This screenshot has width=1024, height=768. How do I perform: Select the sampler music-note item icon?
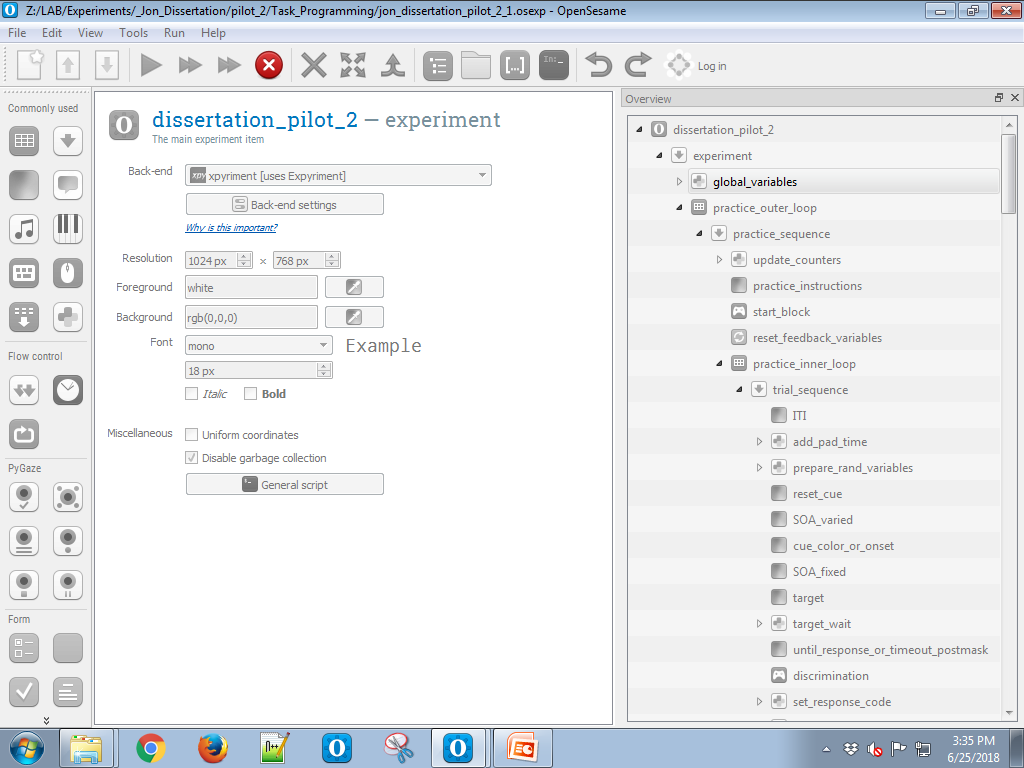pos(24,229)
